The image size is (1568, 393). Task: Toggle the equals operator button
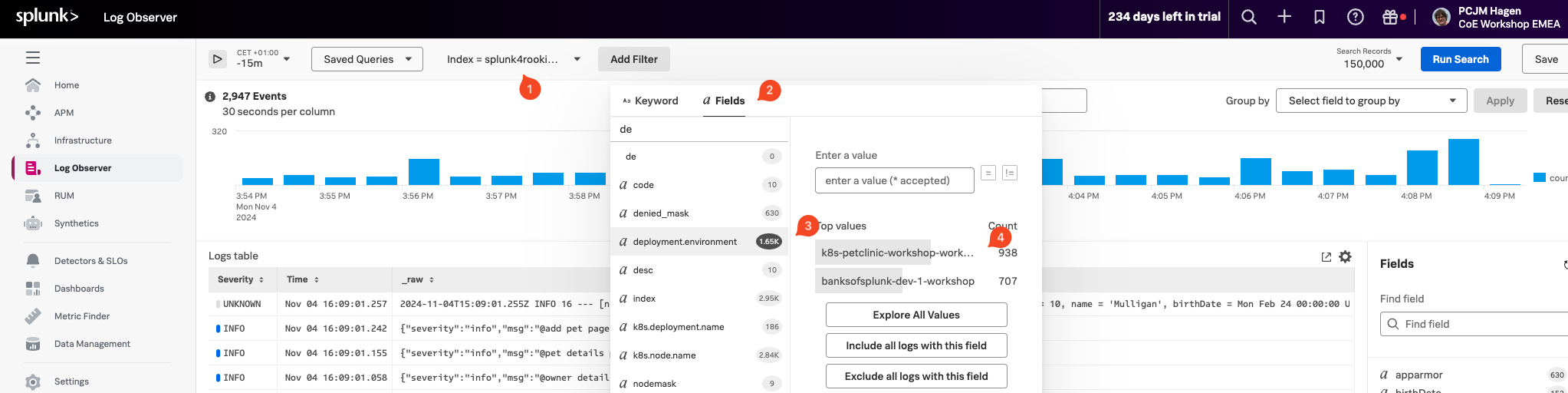pos(988,173)
